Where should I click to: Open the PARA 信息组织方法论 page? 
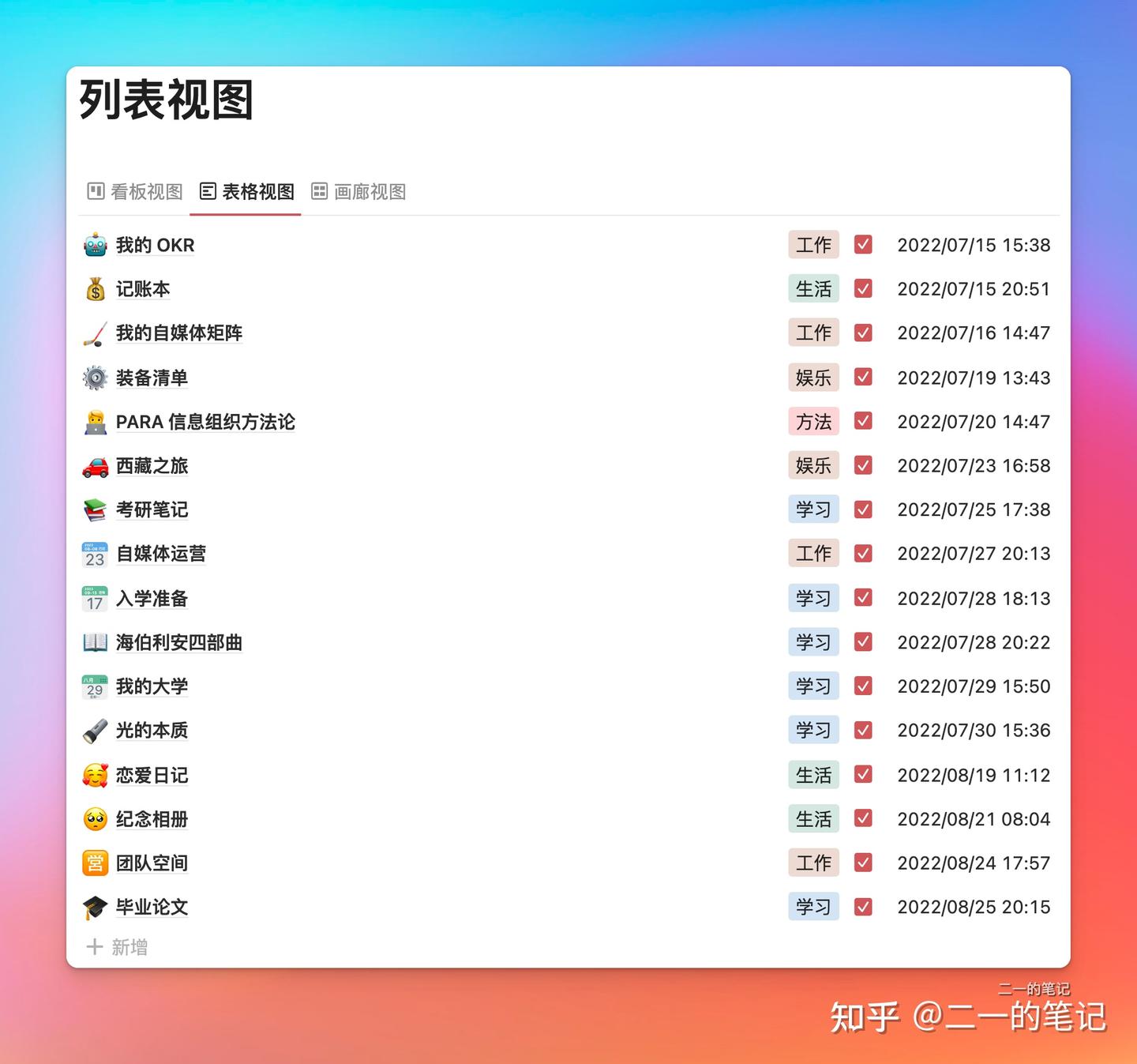pos(205,422)
